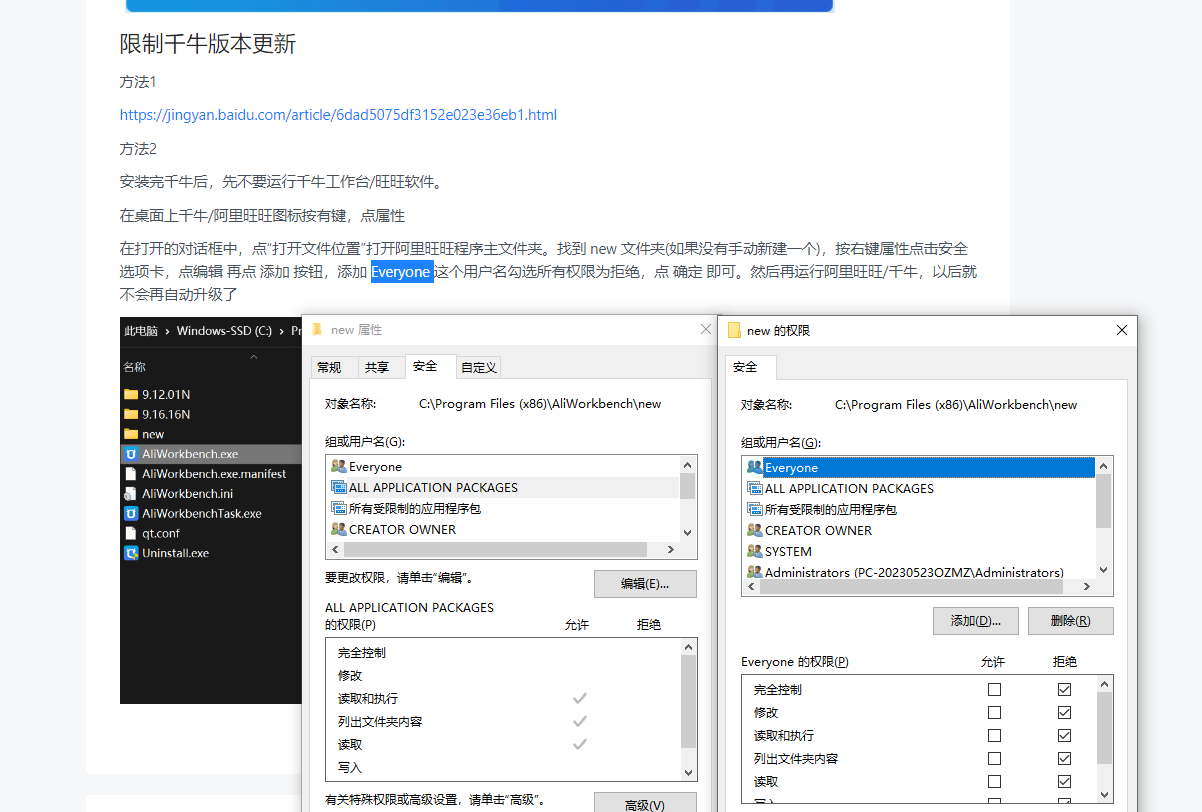Screen dimensions: 1202x812
Task: Select 写入 row in new 属性 permissions
Action: 503,768
